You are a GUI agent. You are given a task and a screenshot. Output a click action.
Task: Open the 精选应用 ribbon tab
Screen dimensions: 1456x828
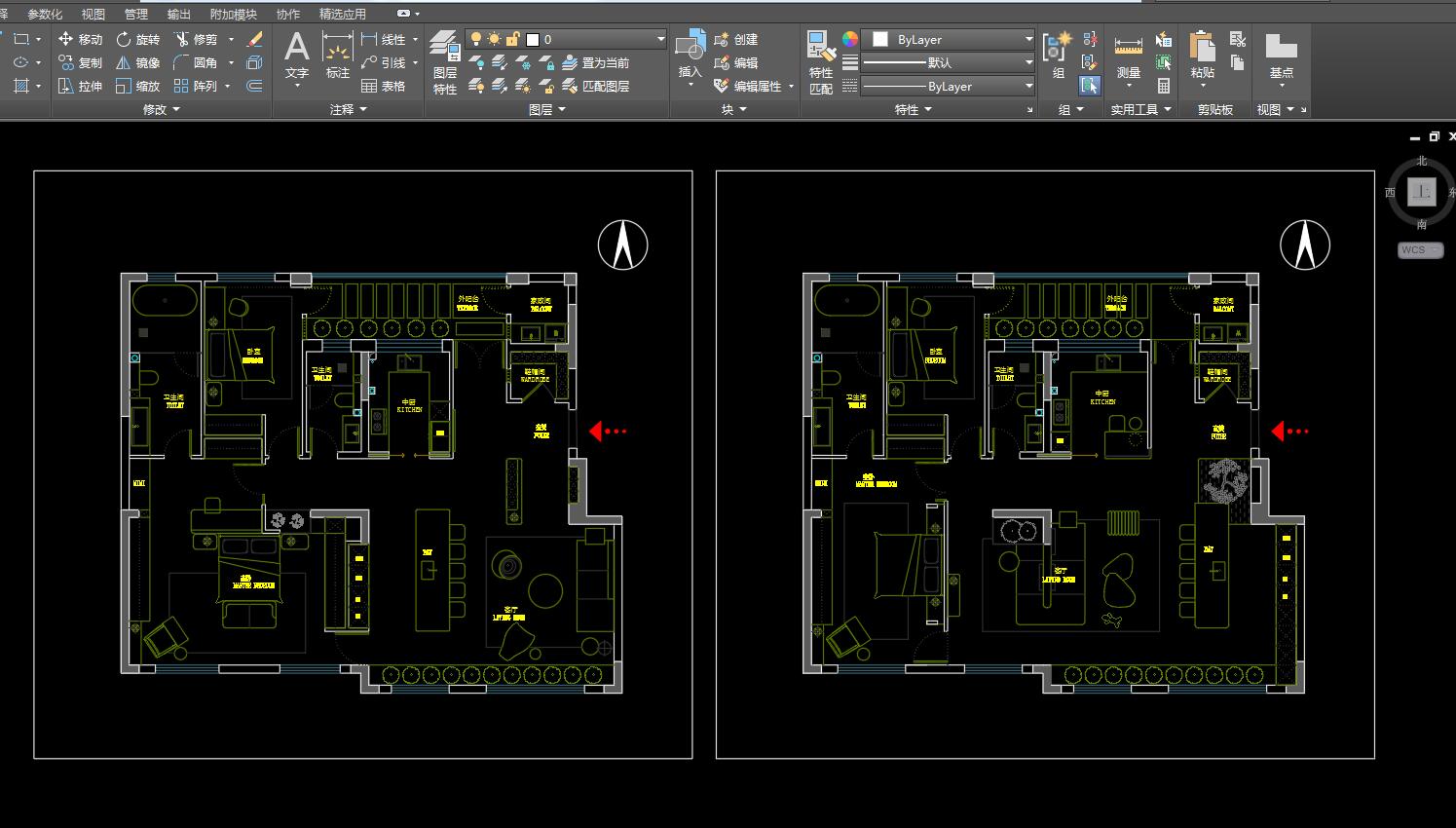(343, 14)
